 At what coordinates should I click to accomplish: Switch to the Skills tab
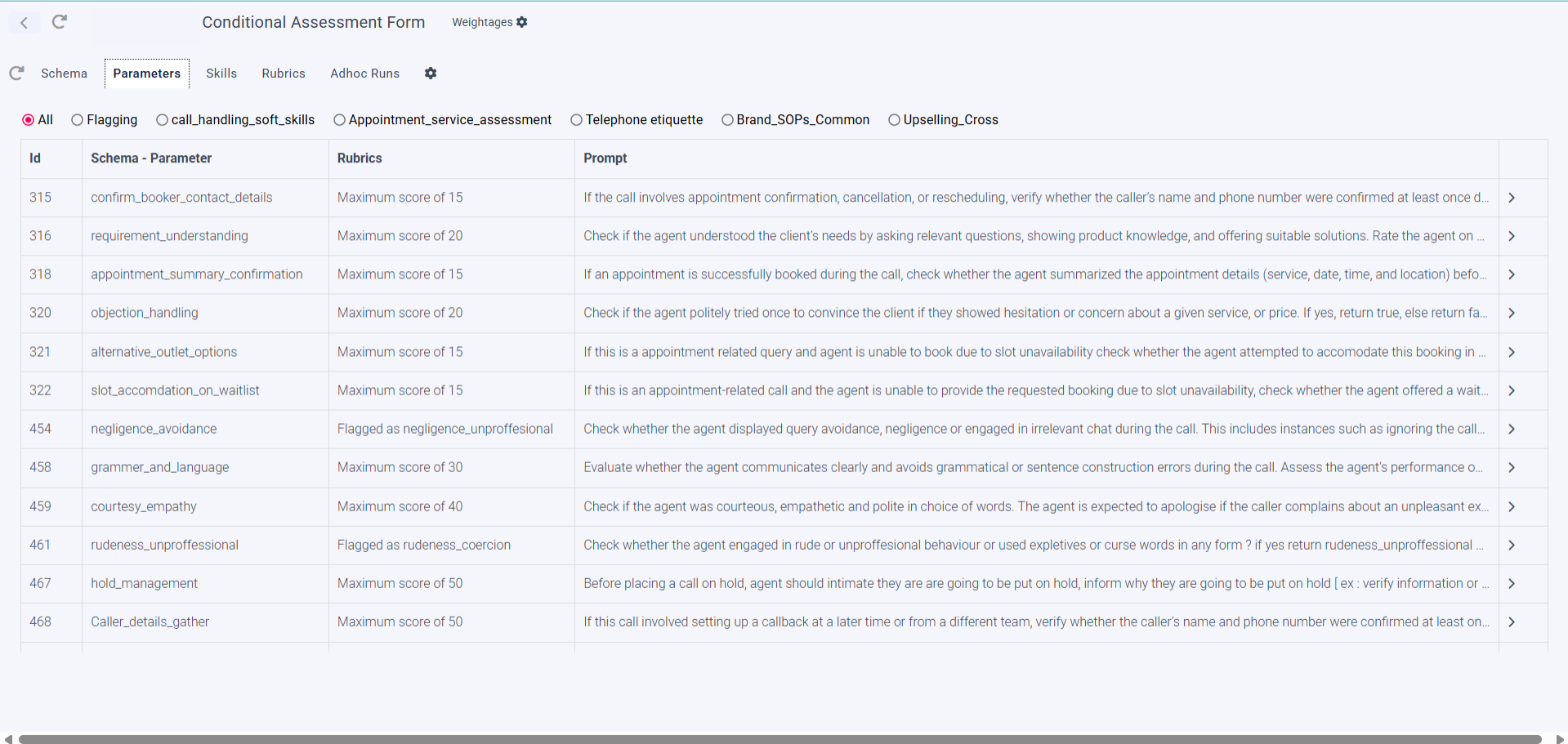coord(221,74)
